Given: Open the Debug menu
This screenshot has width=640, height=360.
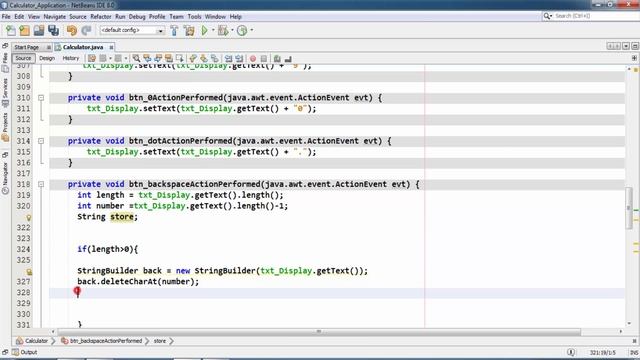Looking at the screenshot, I should click(137, 17).
